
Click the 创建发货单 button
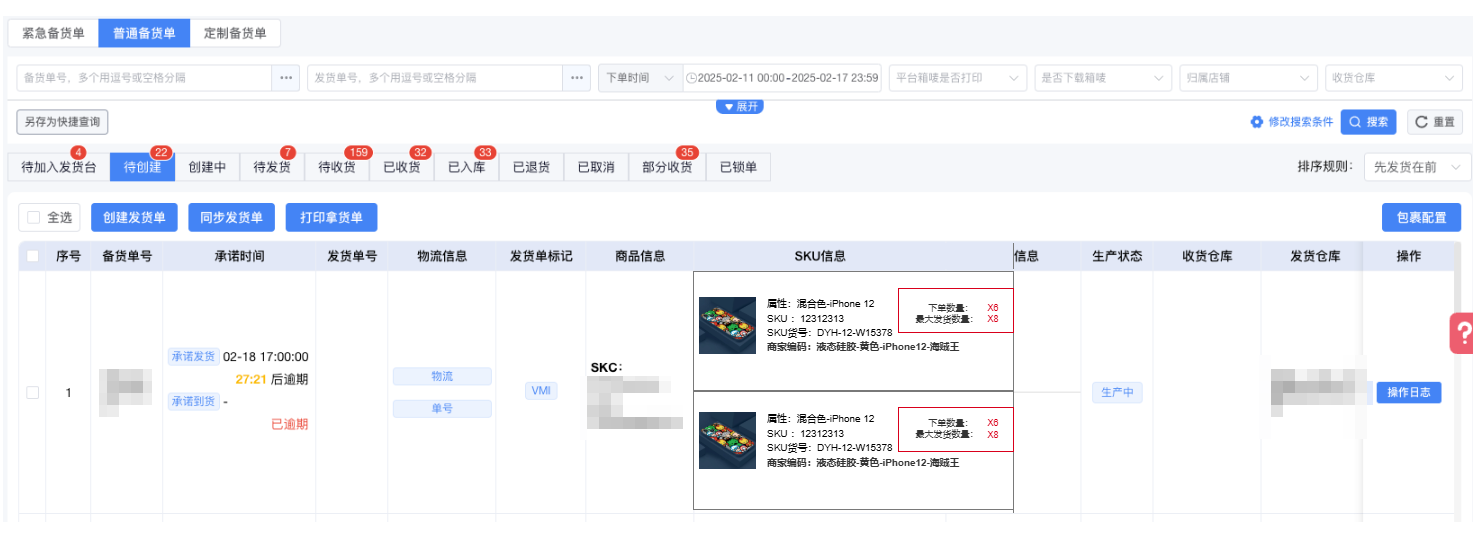(x=135, y=217)
